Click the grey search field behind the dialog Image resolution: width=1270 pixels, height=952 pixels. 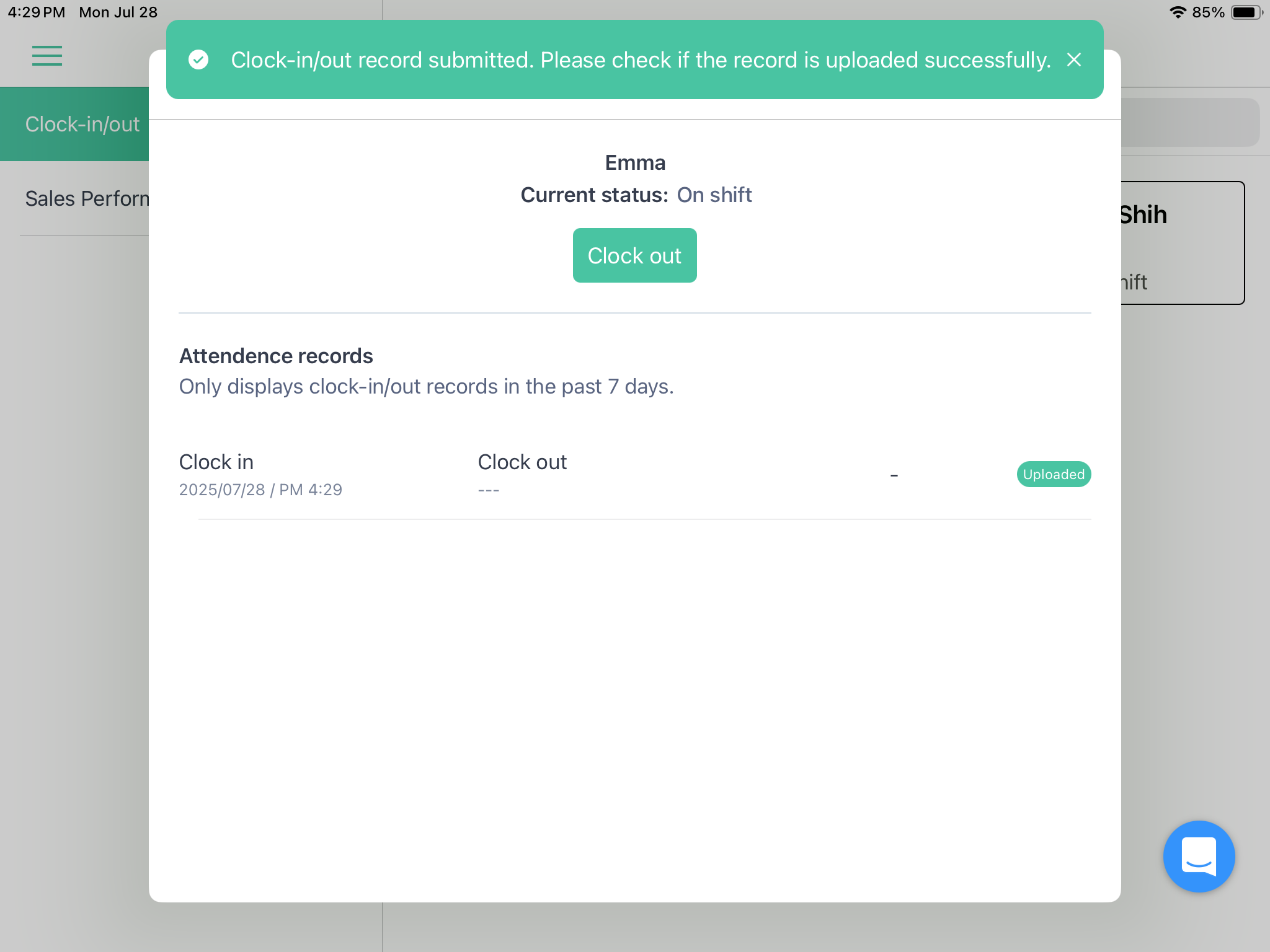tap(1190, 122)
